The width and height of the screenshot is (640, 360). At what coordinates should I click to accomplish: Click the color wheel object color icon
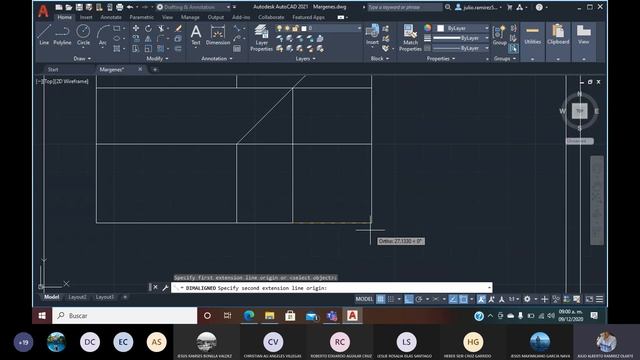[x=427, y=28]
